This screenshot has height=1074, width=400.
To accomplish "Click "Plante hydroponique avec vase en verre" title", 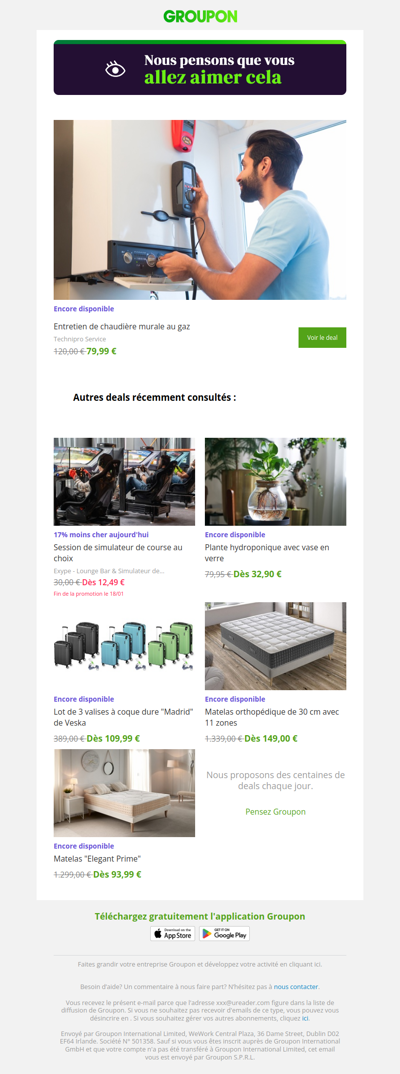I will (x=267, y=553).
